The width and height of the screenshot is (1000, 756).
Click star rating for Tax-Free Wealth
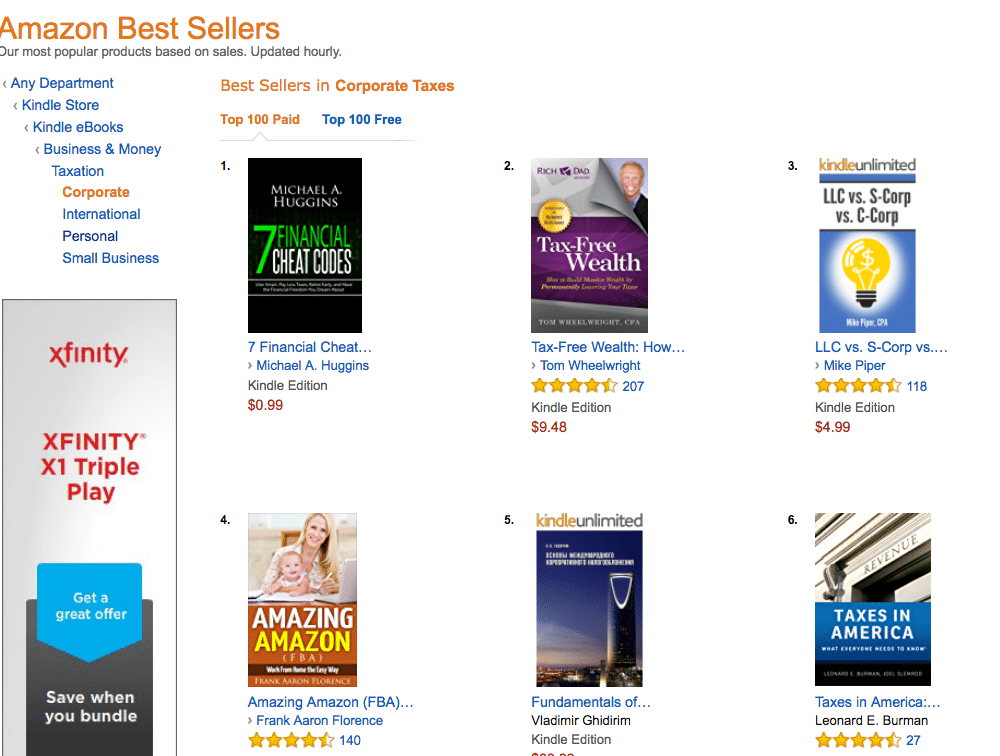pyautogui.click(x=574, y=386)
